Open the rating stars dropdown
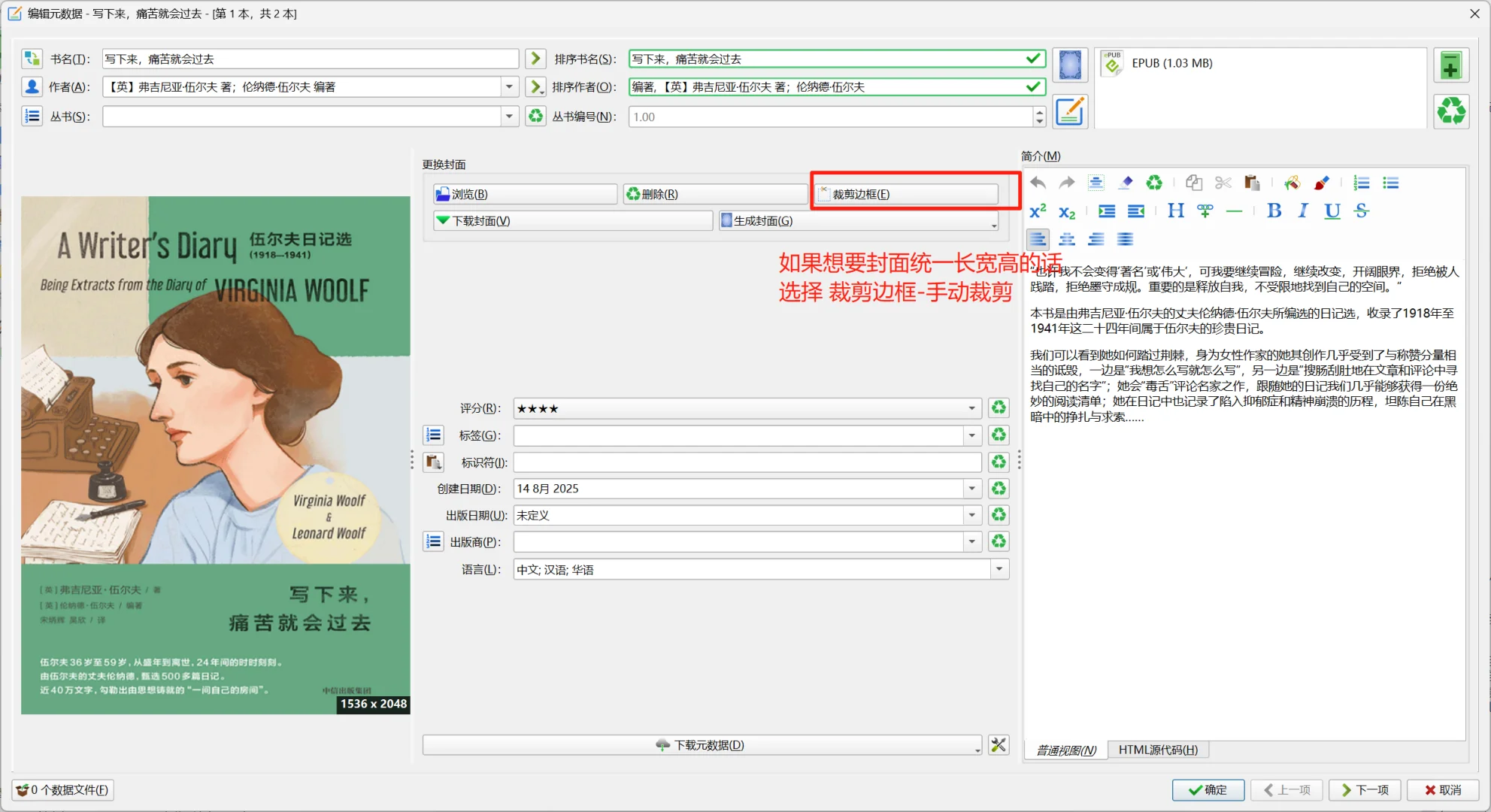Viewport: 1491px width, 812px height. [x=971, y=408]
